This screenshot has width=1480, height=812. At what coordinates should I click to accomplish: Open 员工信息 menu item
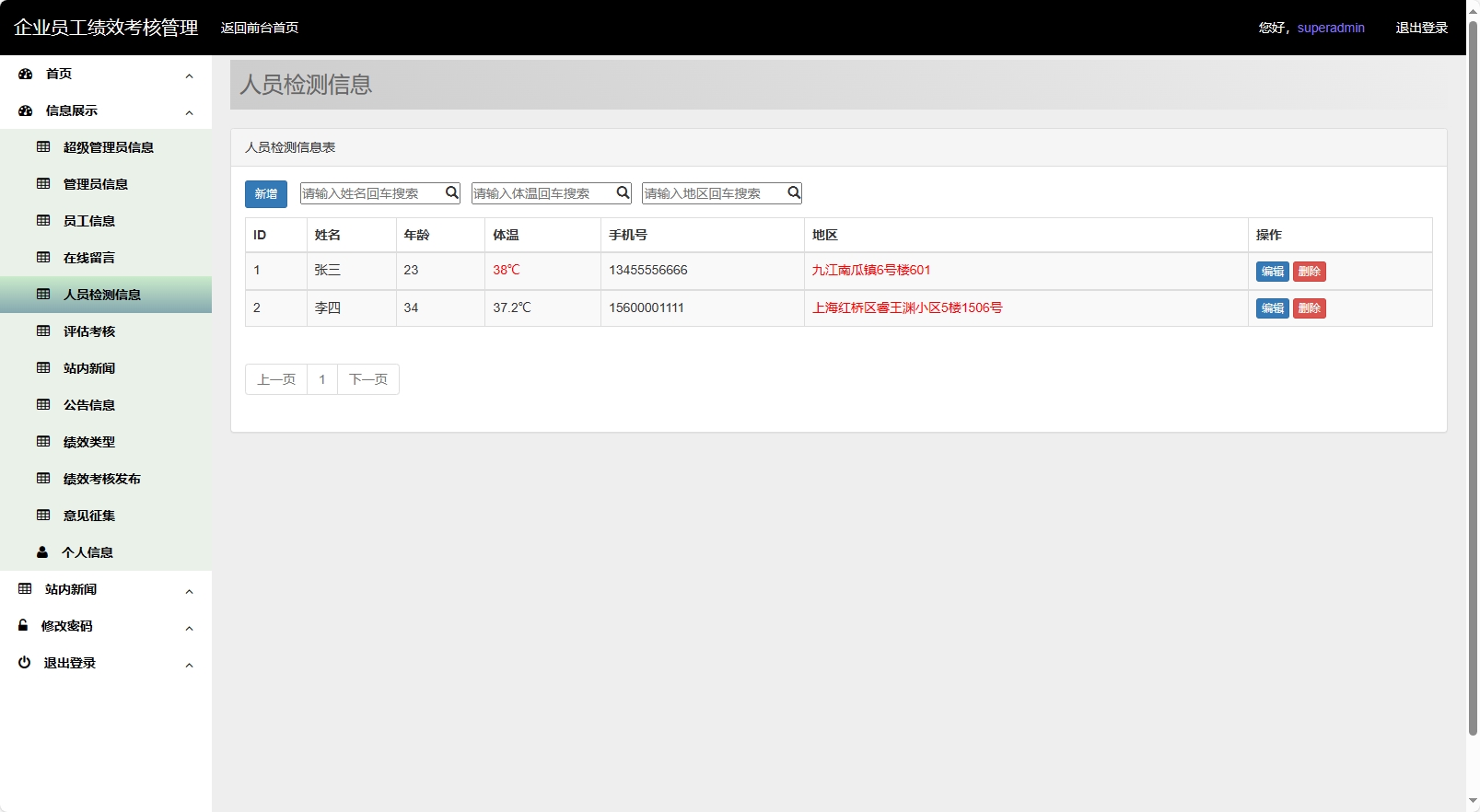pos(106,221)
